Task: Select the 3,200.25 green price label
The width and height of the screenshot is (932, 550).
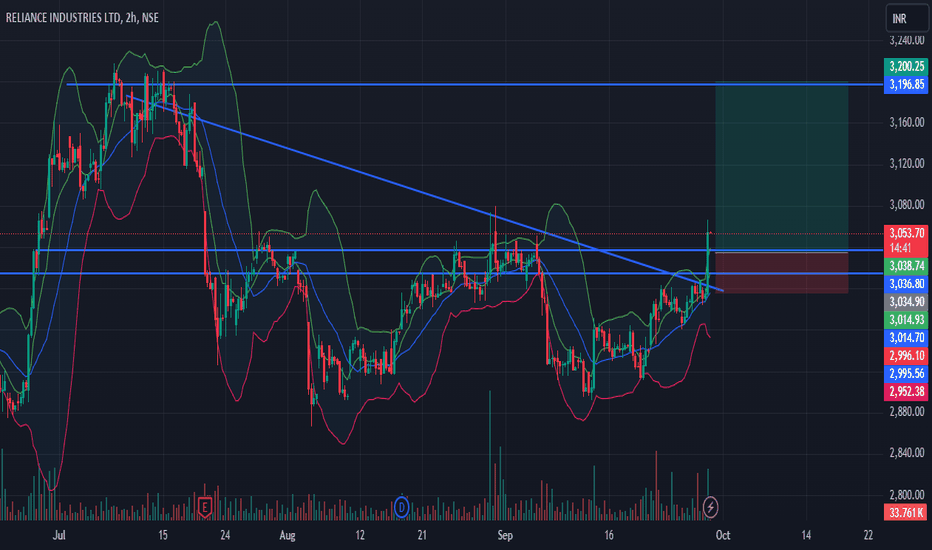Action: (x=906, y=66)
